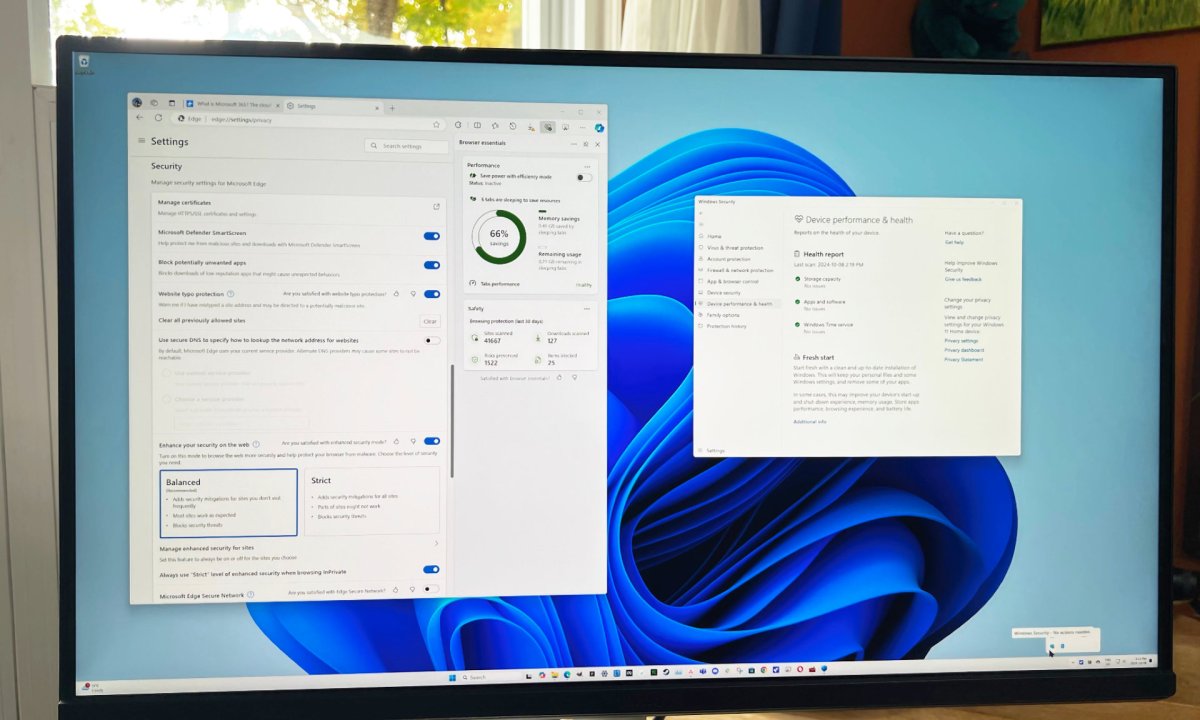Screen dimensions: 1200x720
Task: Toggle Microsoft Defender SmartScreen switch
Action: point(431,236)
